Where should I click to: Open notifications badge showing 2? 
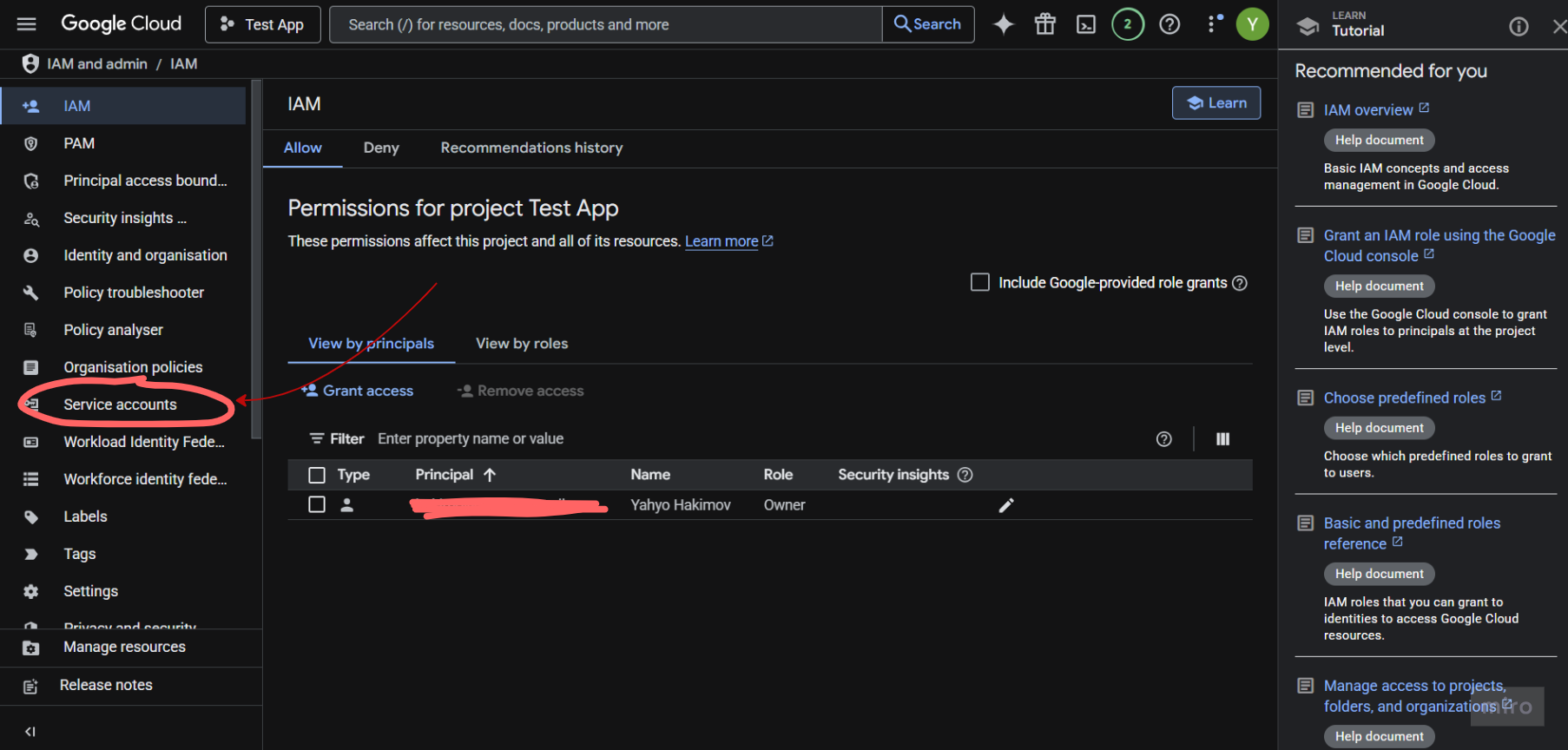click(1128, 24)
